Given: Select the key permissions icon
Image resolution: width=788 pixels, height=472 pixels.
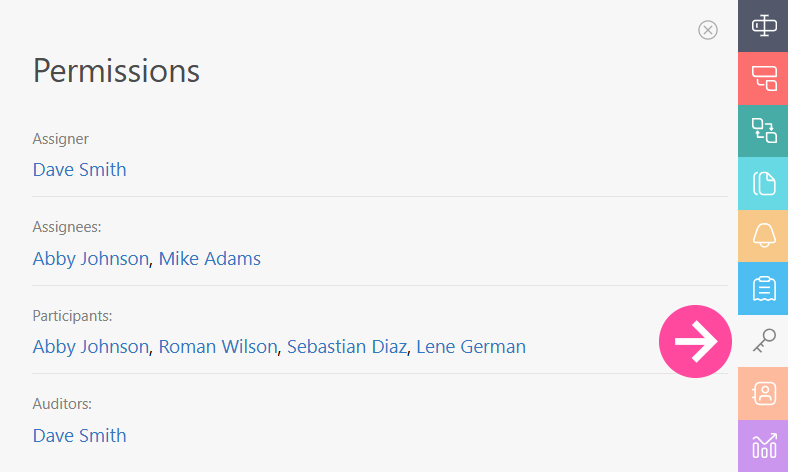Looking at the screenshot, I should pyautogui.click(x=763, y=341).
